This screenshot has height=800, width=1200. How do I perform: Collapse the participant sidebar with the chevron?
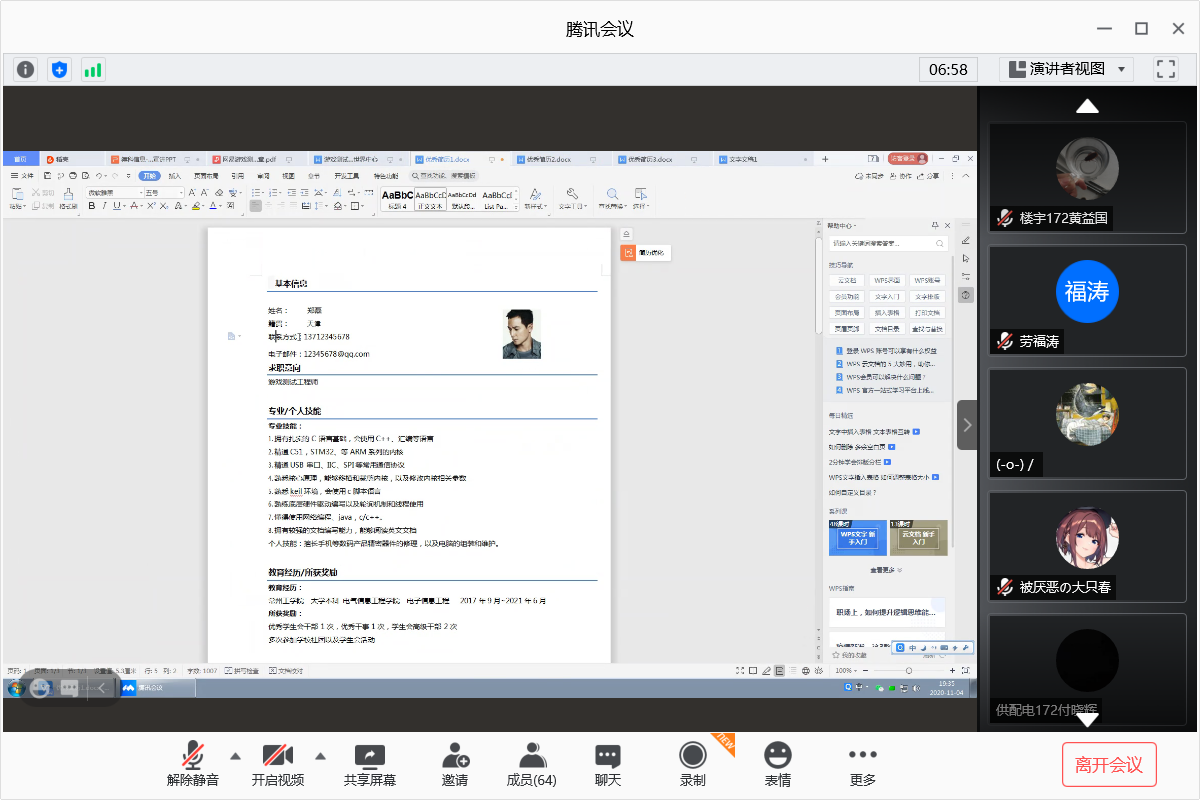pyautogui.click(x=966, y=425)
